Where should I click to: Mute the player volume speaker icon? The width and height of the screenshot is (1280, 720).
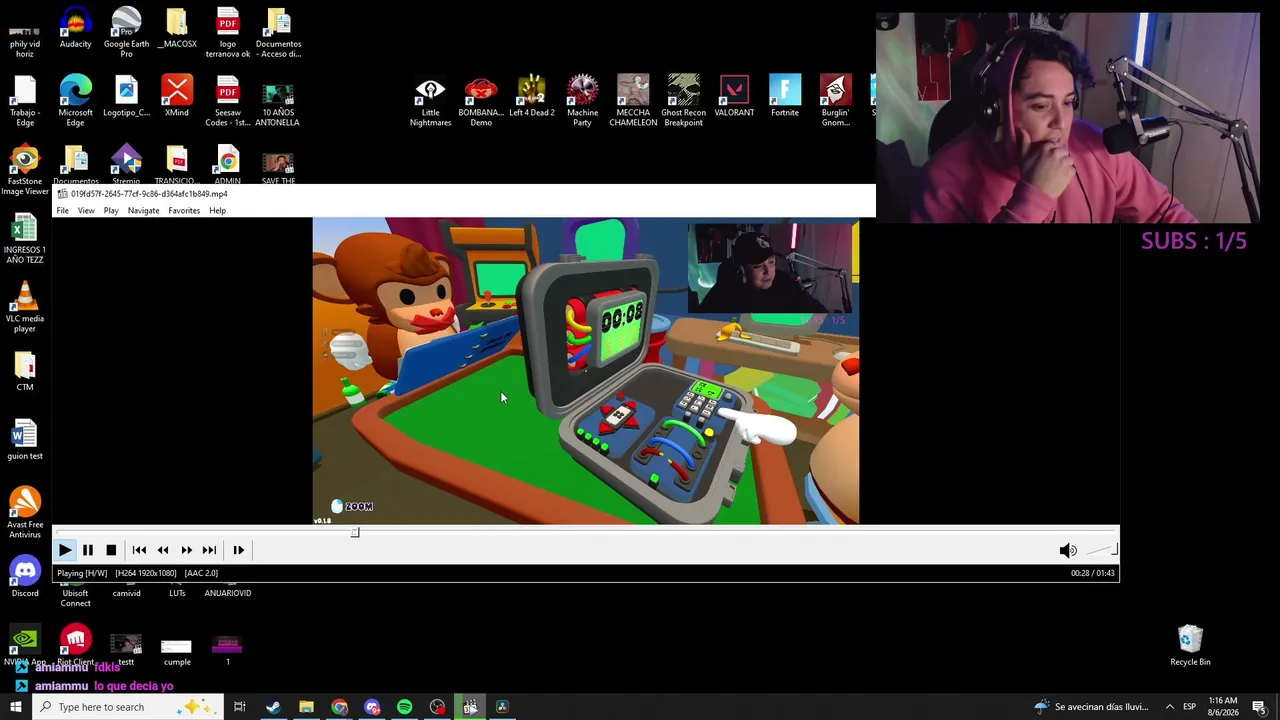[1068, 550]
